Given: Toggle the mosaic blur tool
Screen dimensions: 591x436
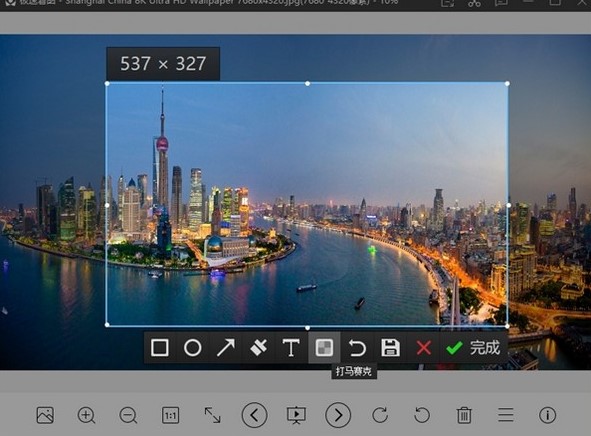Looking at the screenshot, I should click(324, 347).
